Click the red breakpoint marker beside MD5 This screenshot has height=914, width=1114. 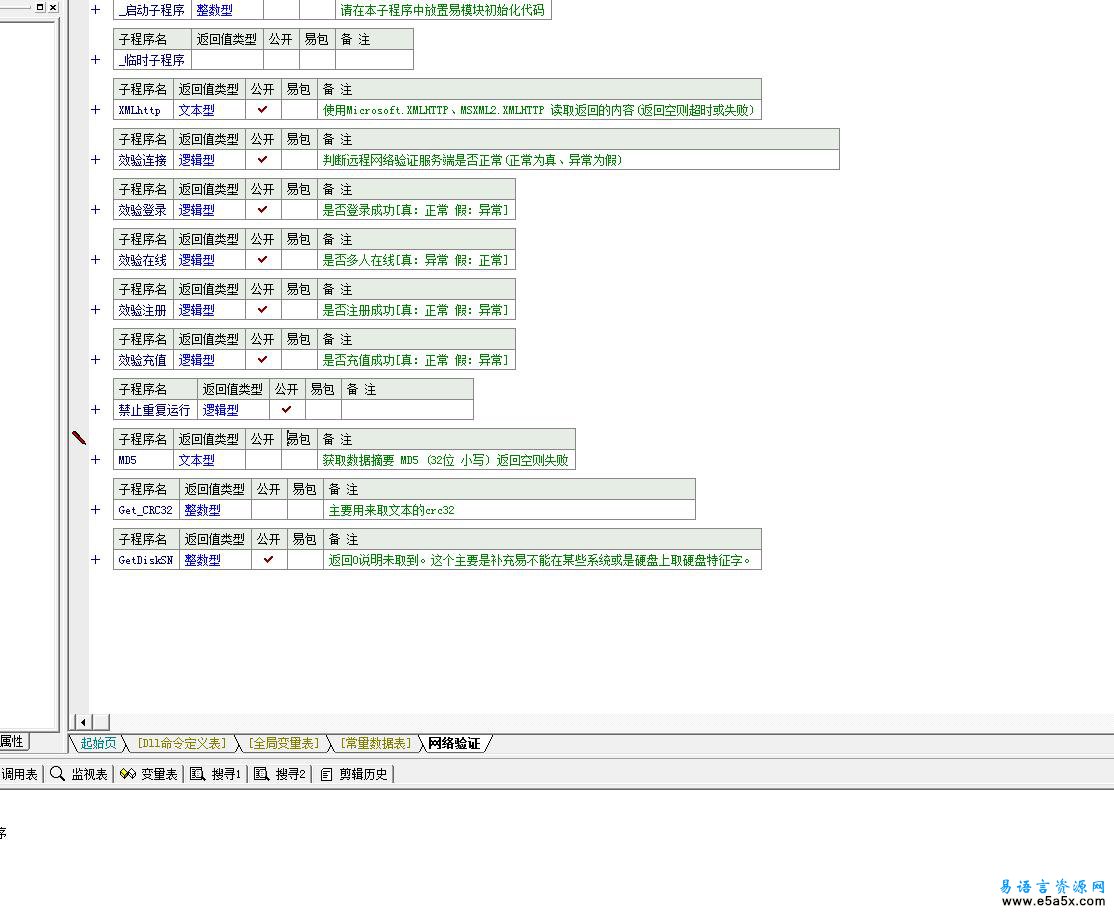point(79,438)
